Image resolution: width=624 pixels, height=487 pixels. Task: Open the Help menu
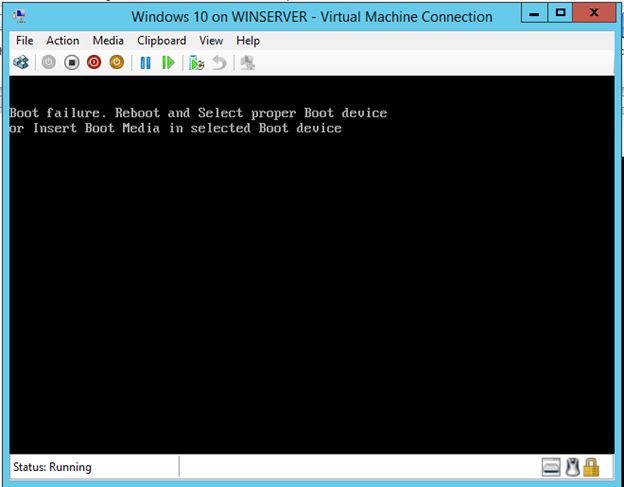[248, 41]
